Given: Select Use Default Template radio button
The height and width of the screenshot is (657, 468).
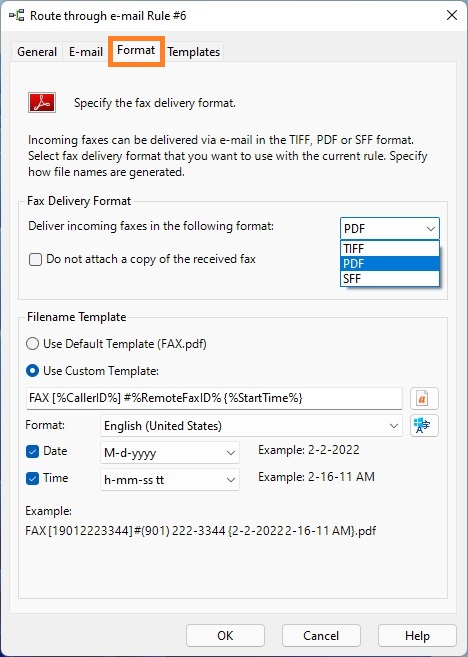Looking at the screenshot, I should tap(32, 344).
